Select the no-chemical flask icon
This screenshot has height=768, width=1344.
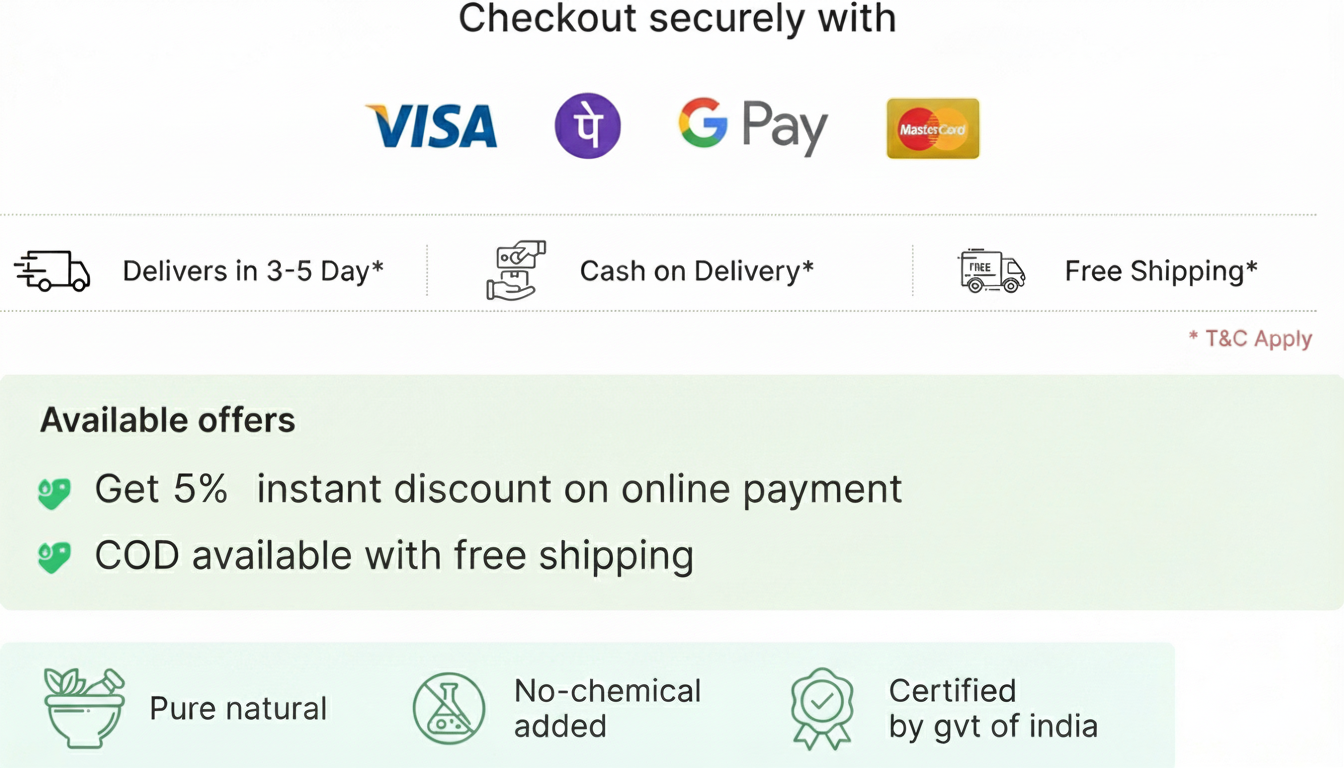point(449,708)
